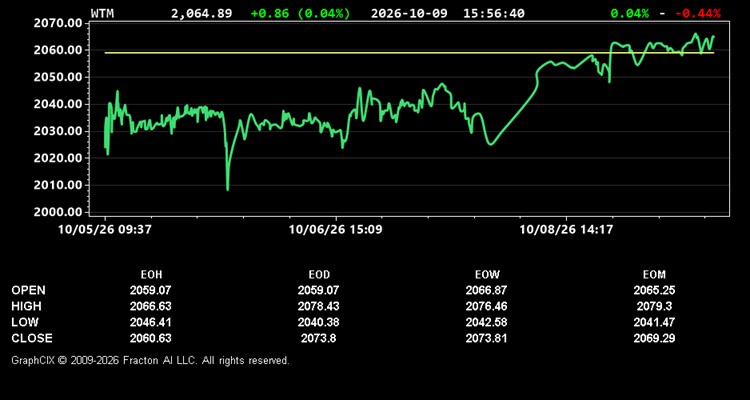Click the red -0.44% range value
750x400 pixels.
pos(697,13)
